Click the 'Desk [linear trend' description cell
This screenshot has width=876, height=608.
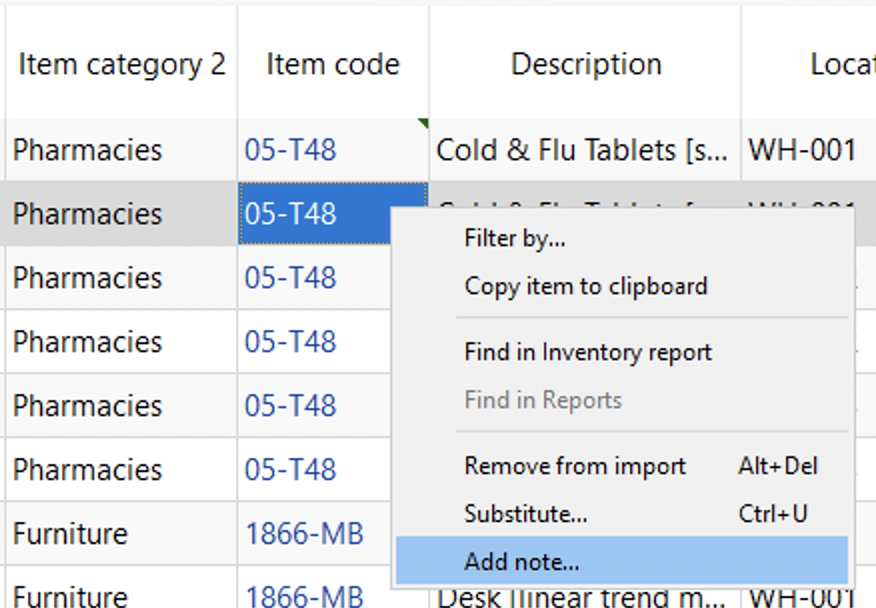pyautogui.click(x=582, y=598)
